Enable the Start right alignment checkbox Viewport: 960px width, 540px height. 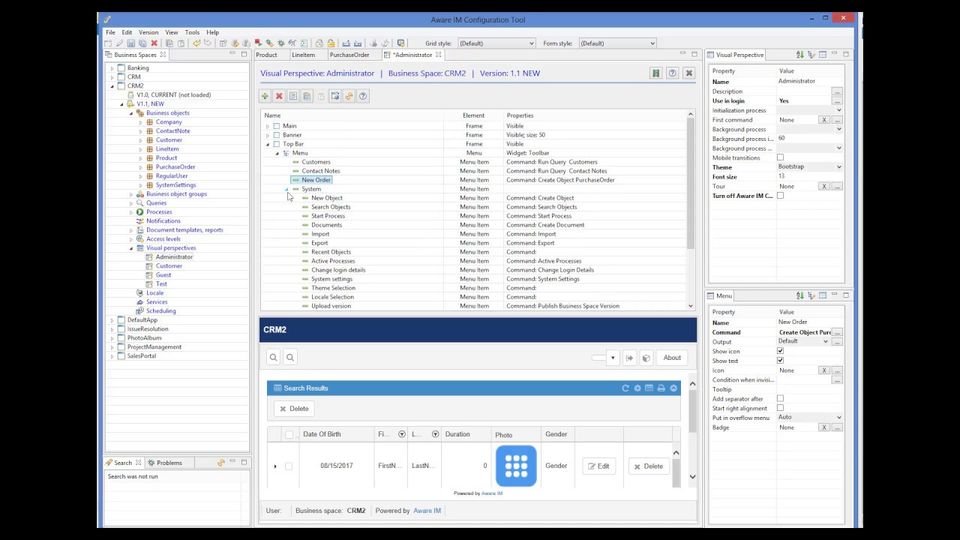click(x=781, y=408)
